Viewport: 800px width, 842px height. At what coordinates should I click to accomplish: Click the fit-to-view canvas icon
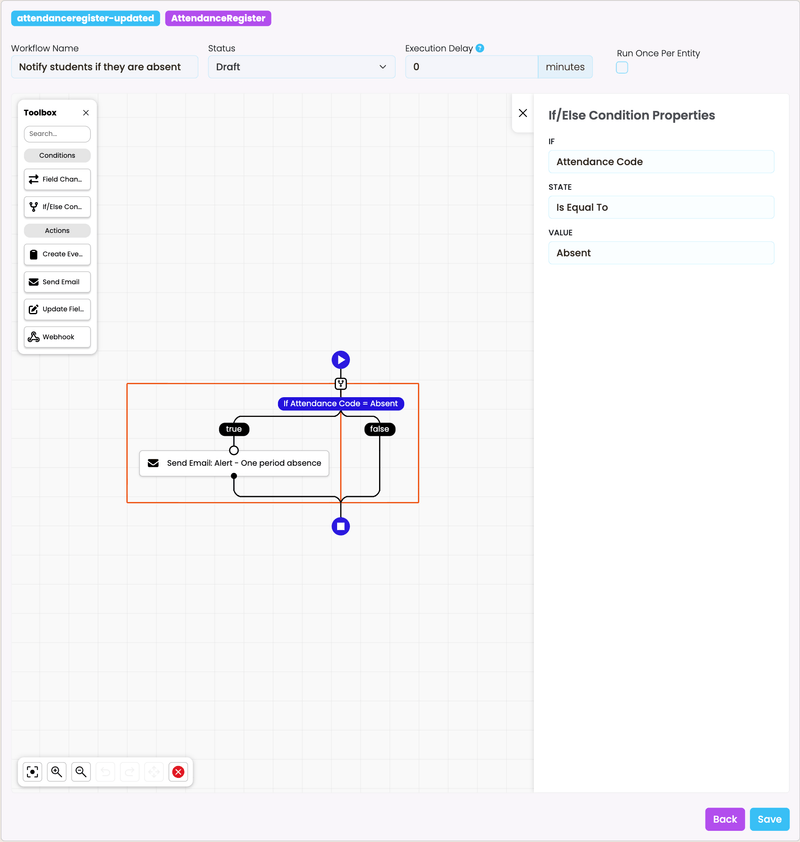(x=33, y=772)
